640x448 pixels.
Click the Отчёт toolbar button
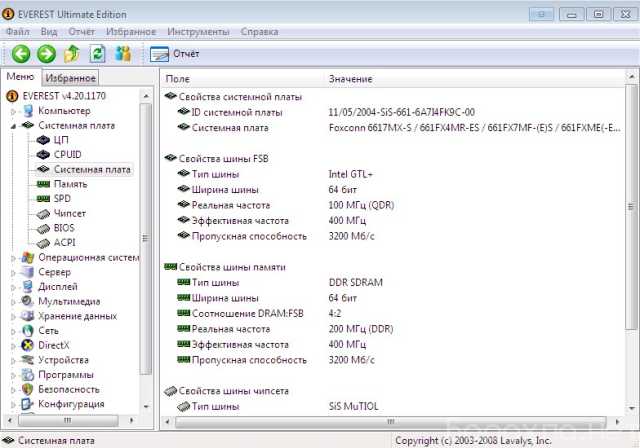point(176,54)
